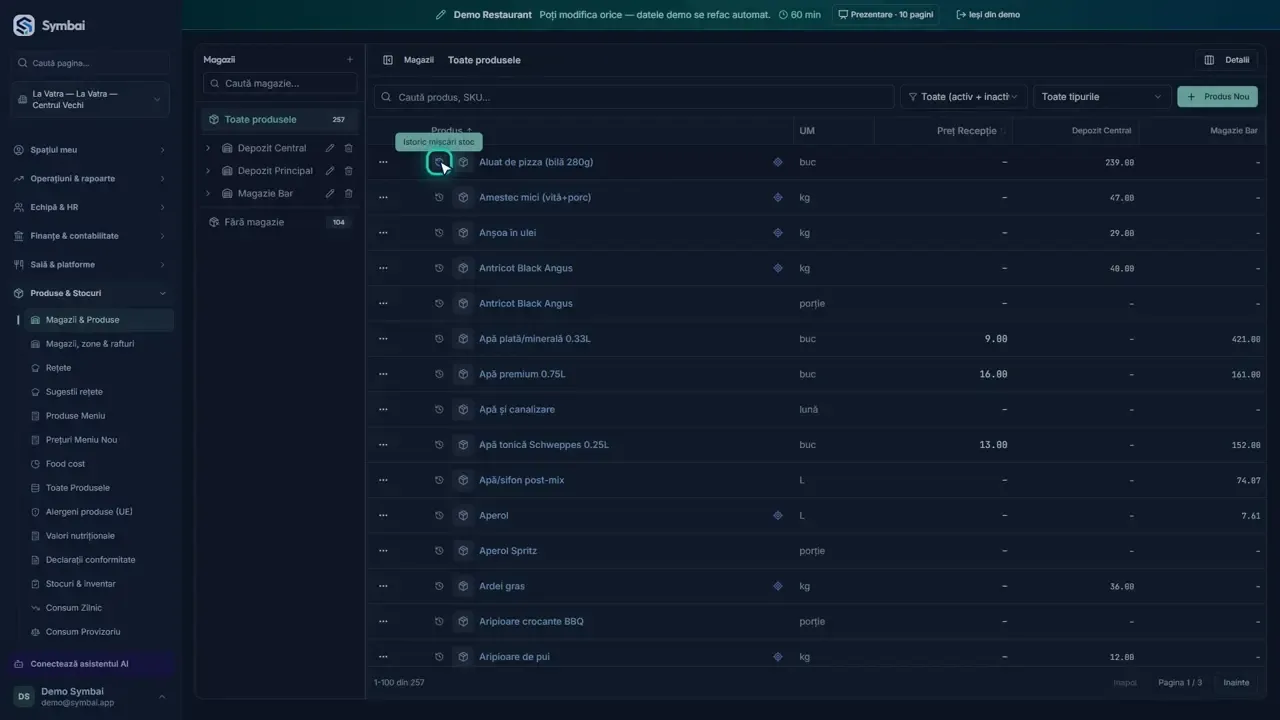Expand the Spațiul meu menu section
Screen dimensions: 1280x720
point(91,150)
